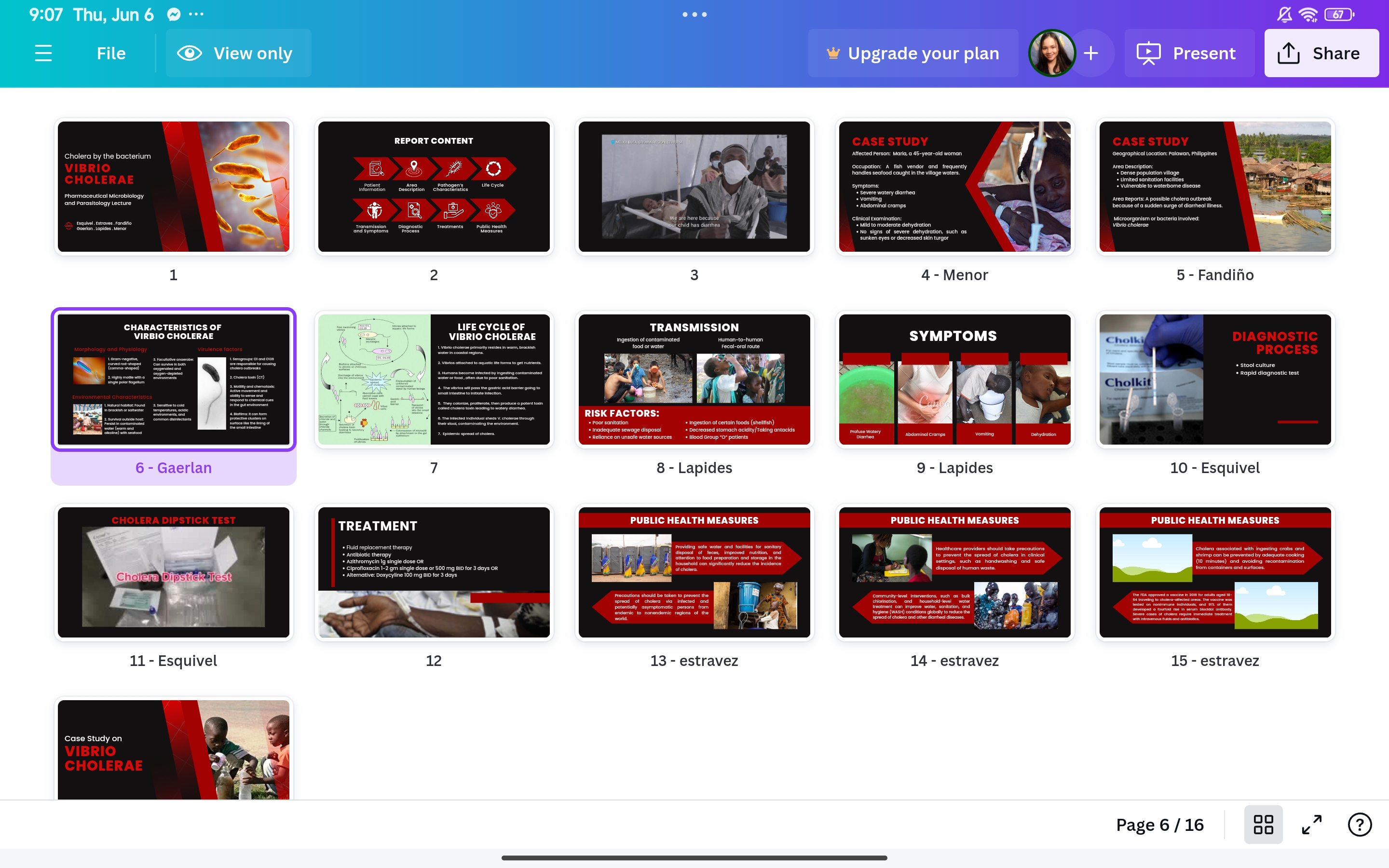Viewport: 1389px width, 868px height.
Task: Open the user profile avatar
Action: [1051, 54]
